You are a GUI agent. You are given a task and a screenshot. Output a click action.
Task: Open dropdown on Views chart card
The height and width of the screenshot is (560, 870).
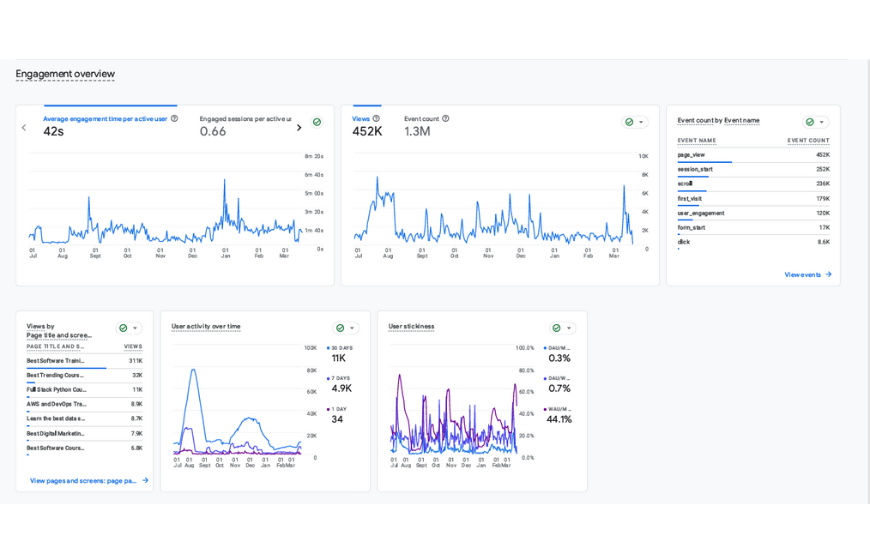[x=641, y=122]
